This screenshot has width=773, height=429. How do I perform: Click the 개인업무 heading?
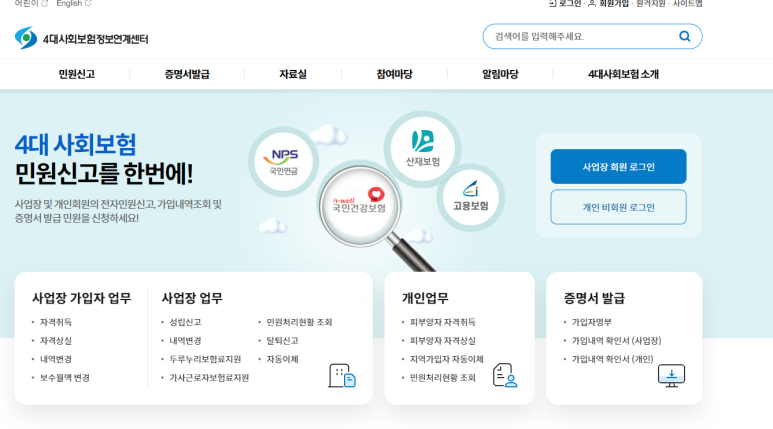pyautogui.click(x=425, y=298)
